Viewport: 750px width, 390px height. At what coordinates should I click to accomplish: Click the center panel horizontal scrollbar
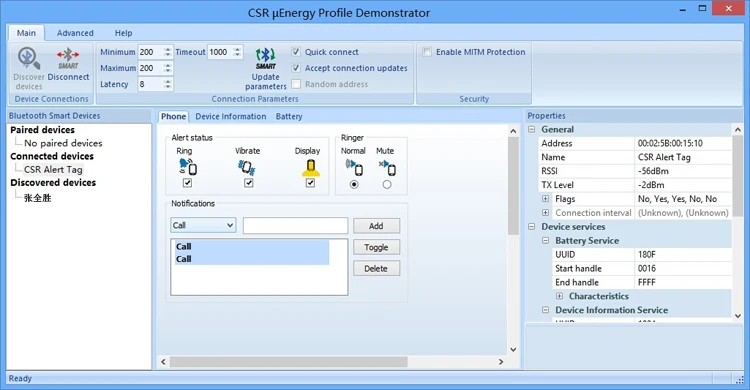tap(288, 362)
